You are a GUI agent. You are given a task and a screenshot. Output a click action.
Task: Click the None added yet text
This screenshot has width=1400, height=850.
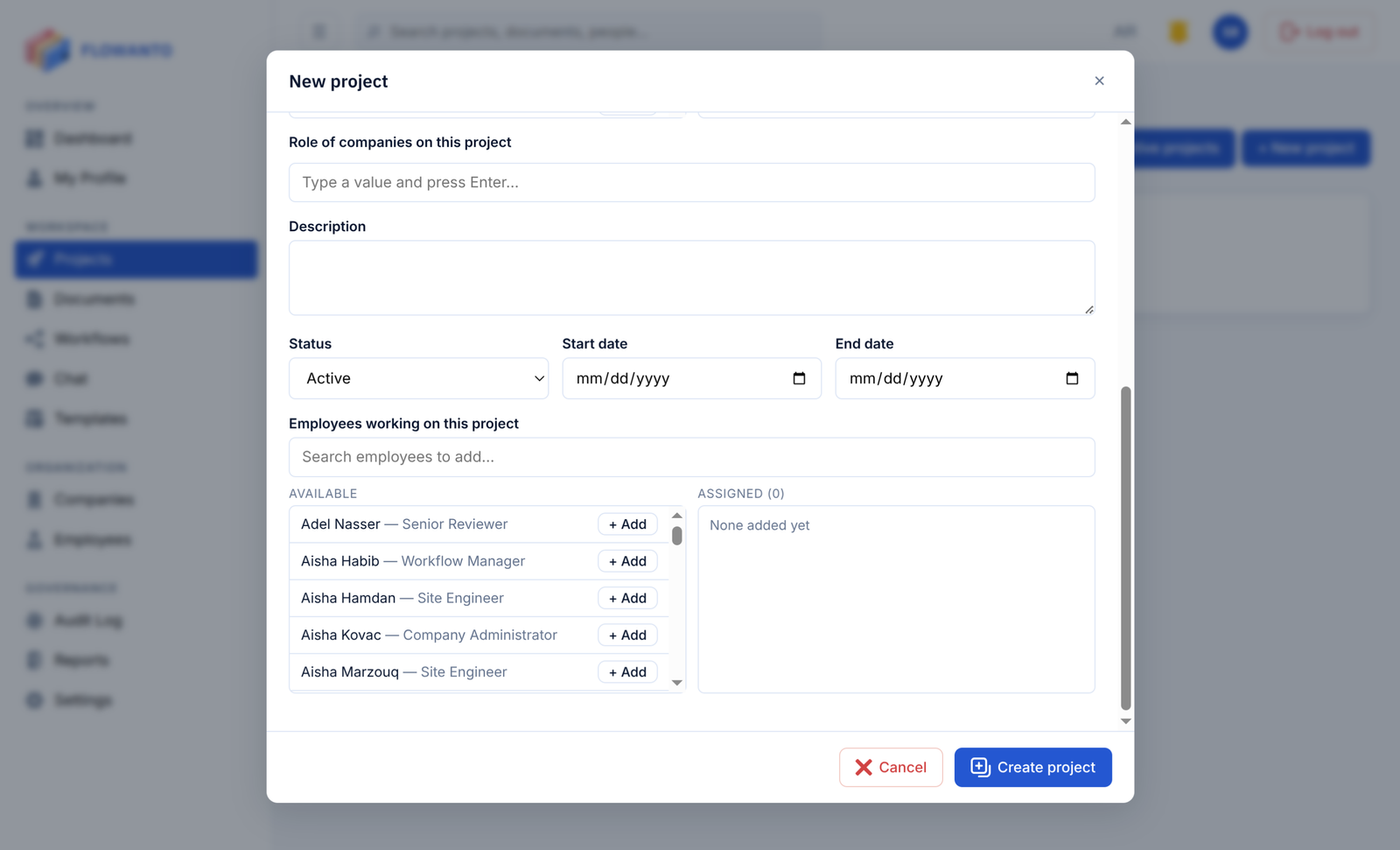[x=759, y=525]
